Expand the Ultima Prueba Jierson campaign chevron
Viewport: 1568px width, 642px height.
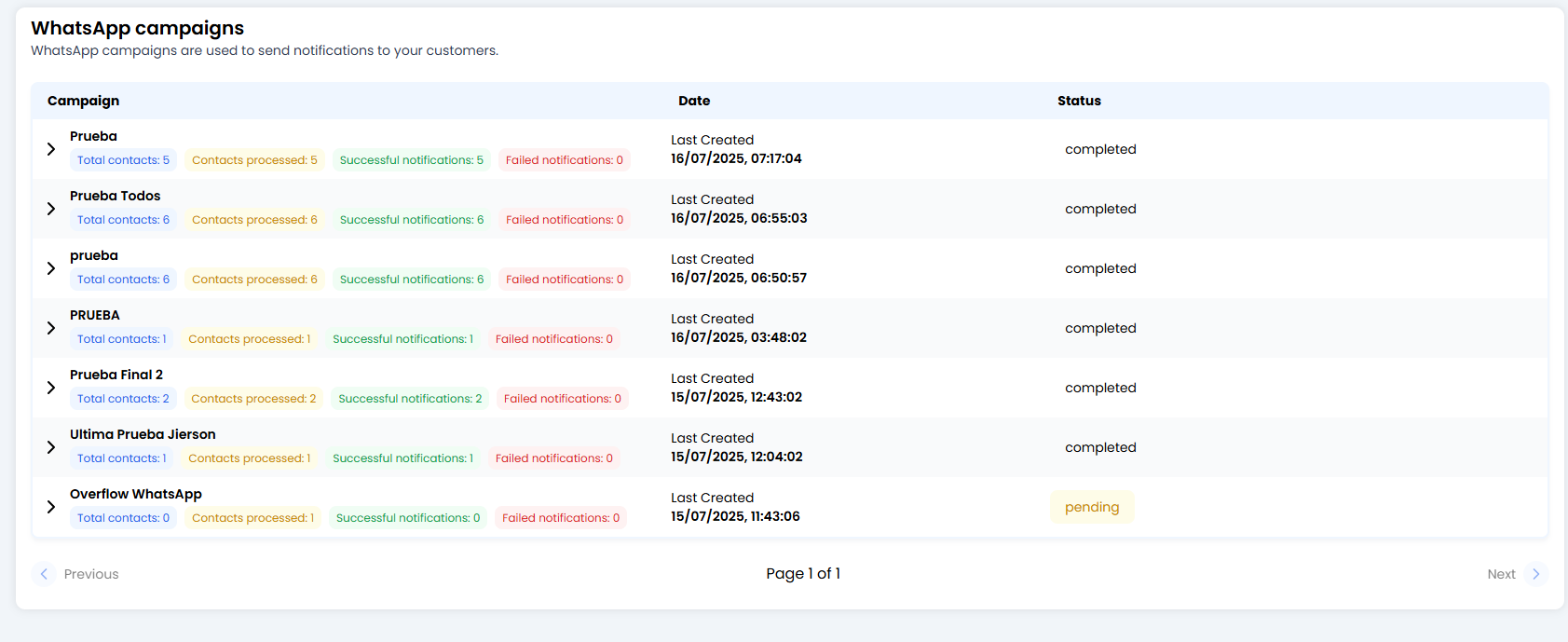click(x=51, y=447)
